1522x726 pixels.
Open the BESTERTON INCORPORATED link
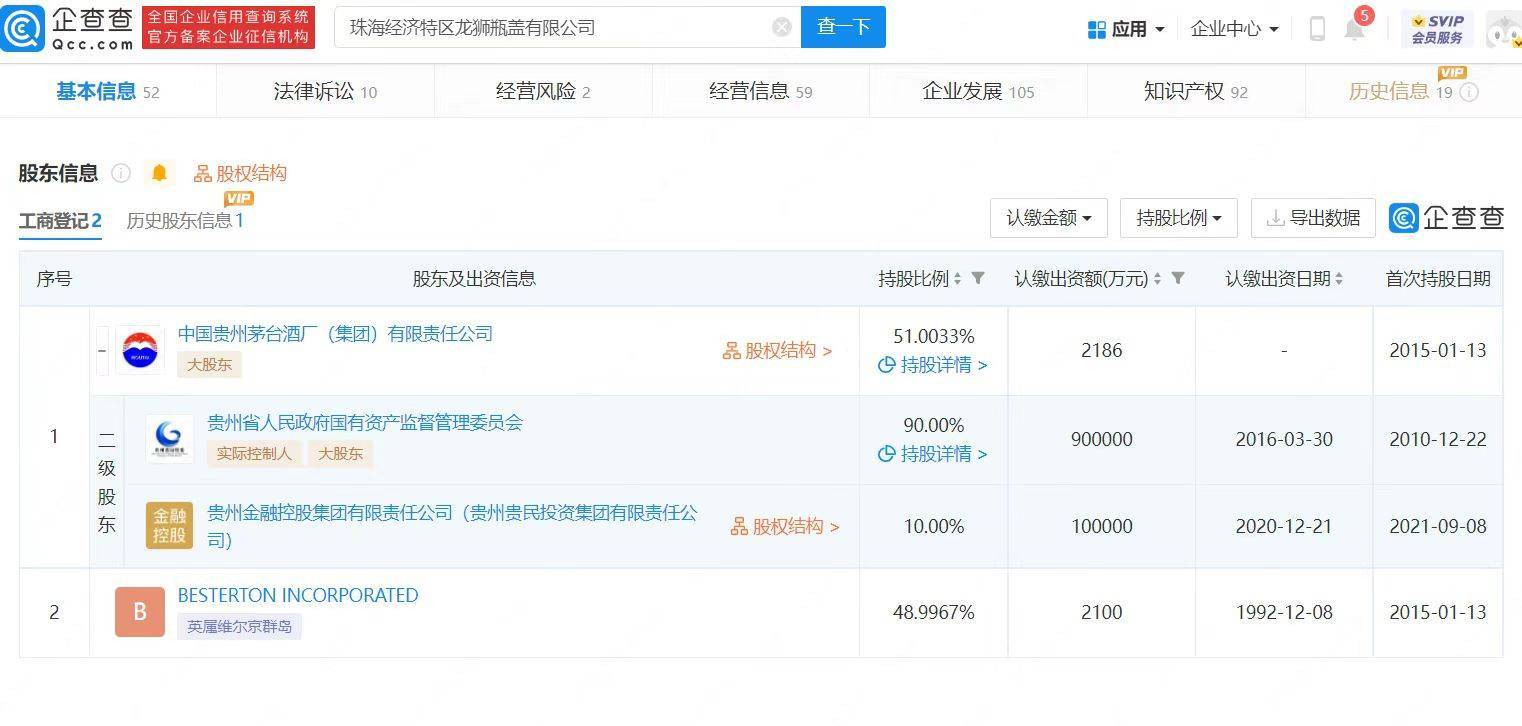(x=298, y=595)
